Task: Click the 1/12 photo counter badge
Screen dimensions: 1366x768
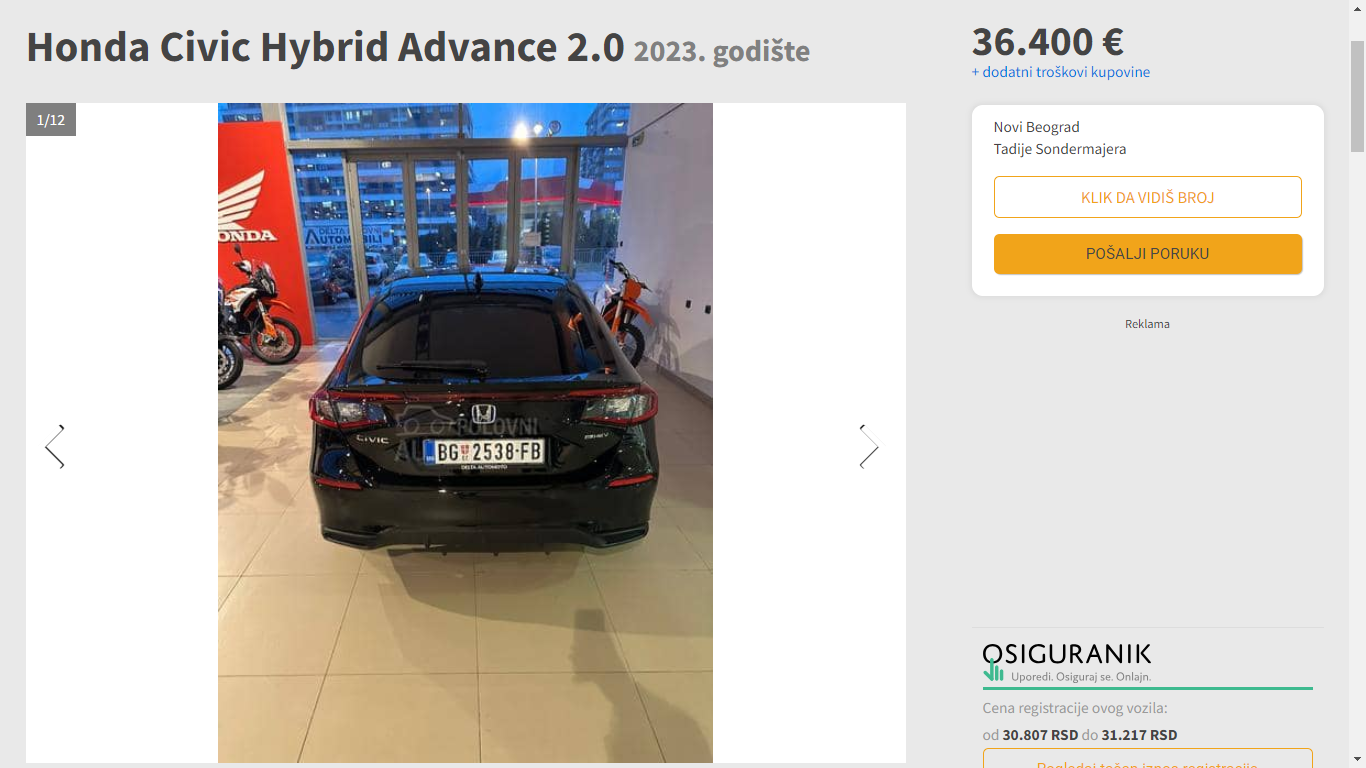Action: [51, 120]
